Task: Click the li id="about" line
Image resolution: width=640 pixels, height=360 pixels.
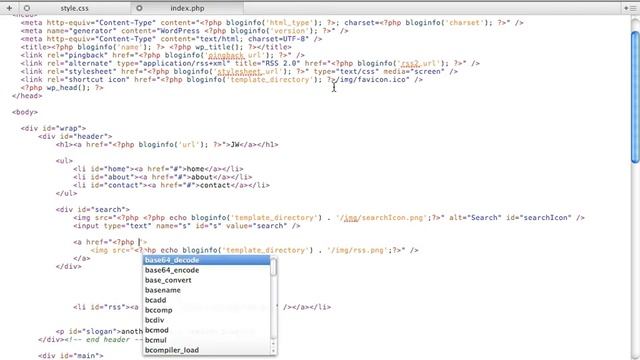Action: point(163,177)
